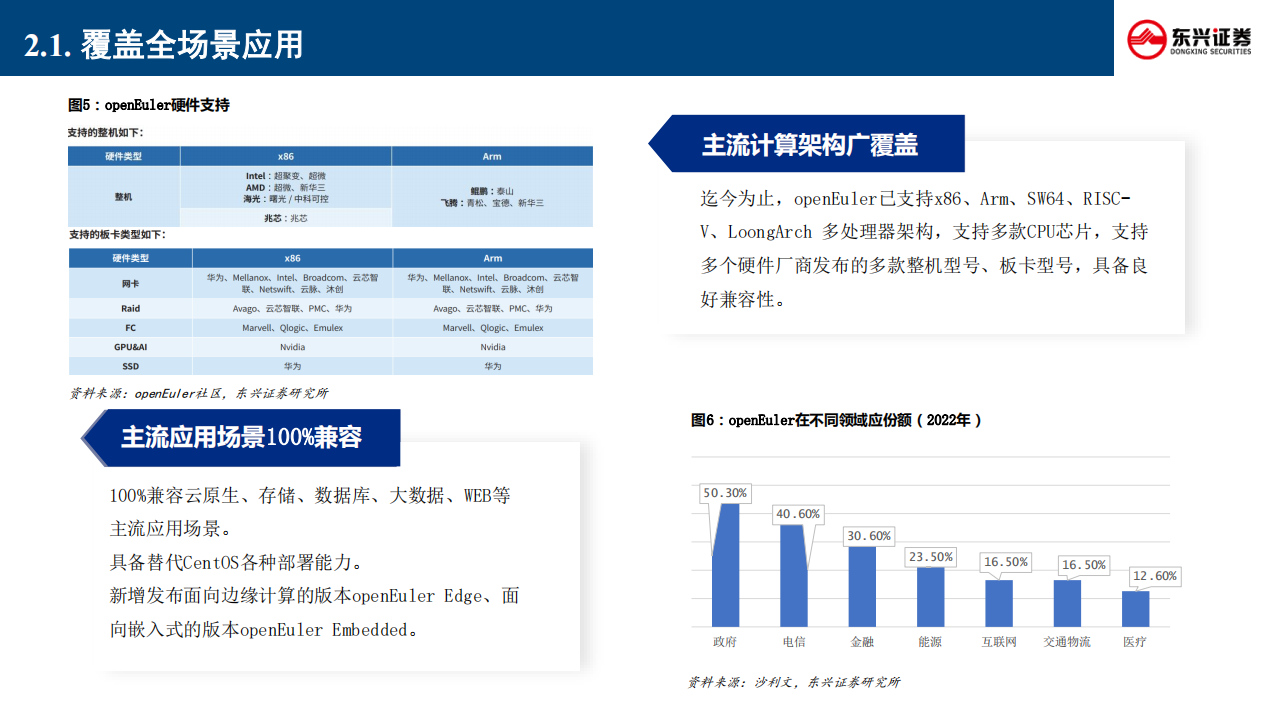
Task: Click the 金融 axis label
Action: [x=862, y=642]
